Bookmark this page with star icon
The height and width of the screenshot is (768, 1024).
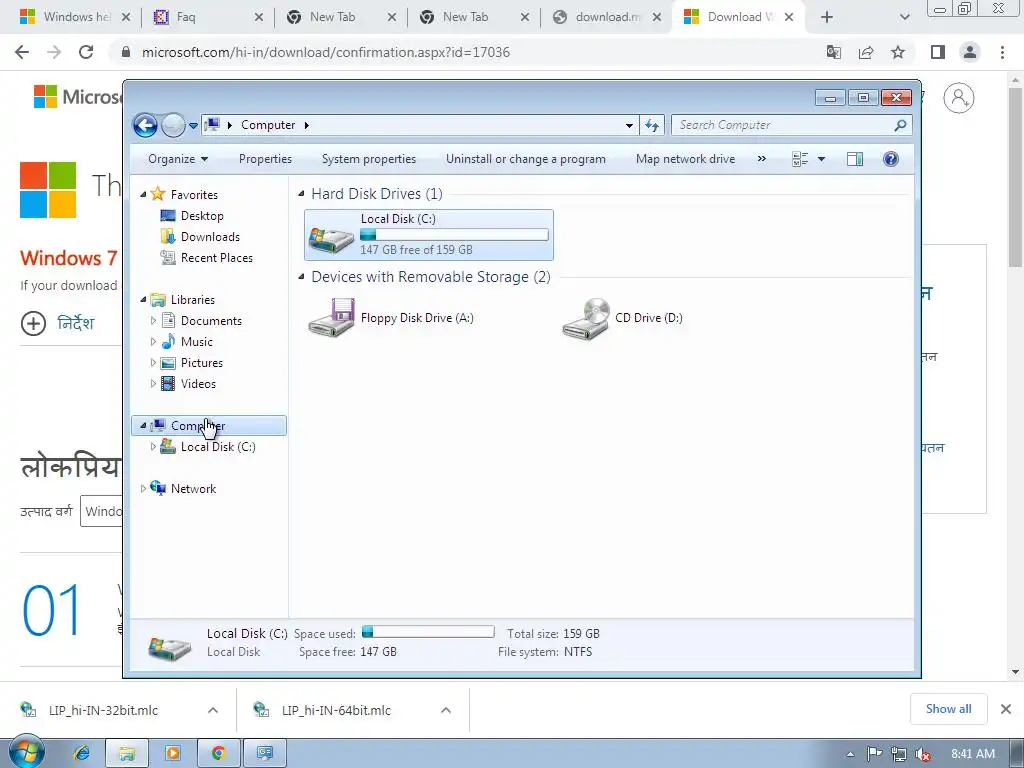(898, 52)
